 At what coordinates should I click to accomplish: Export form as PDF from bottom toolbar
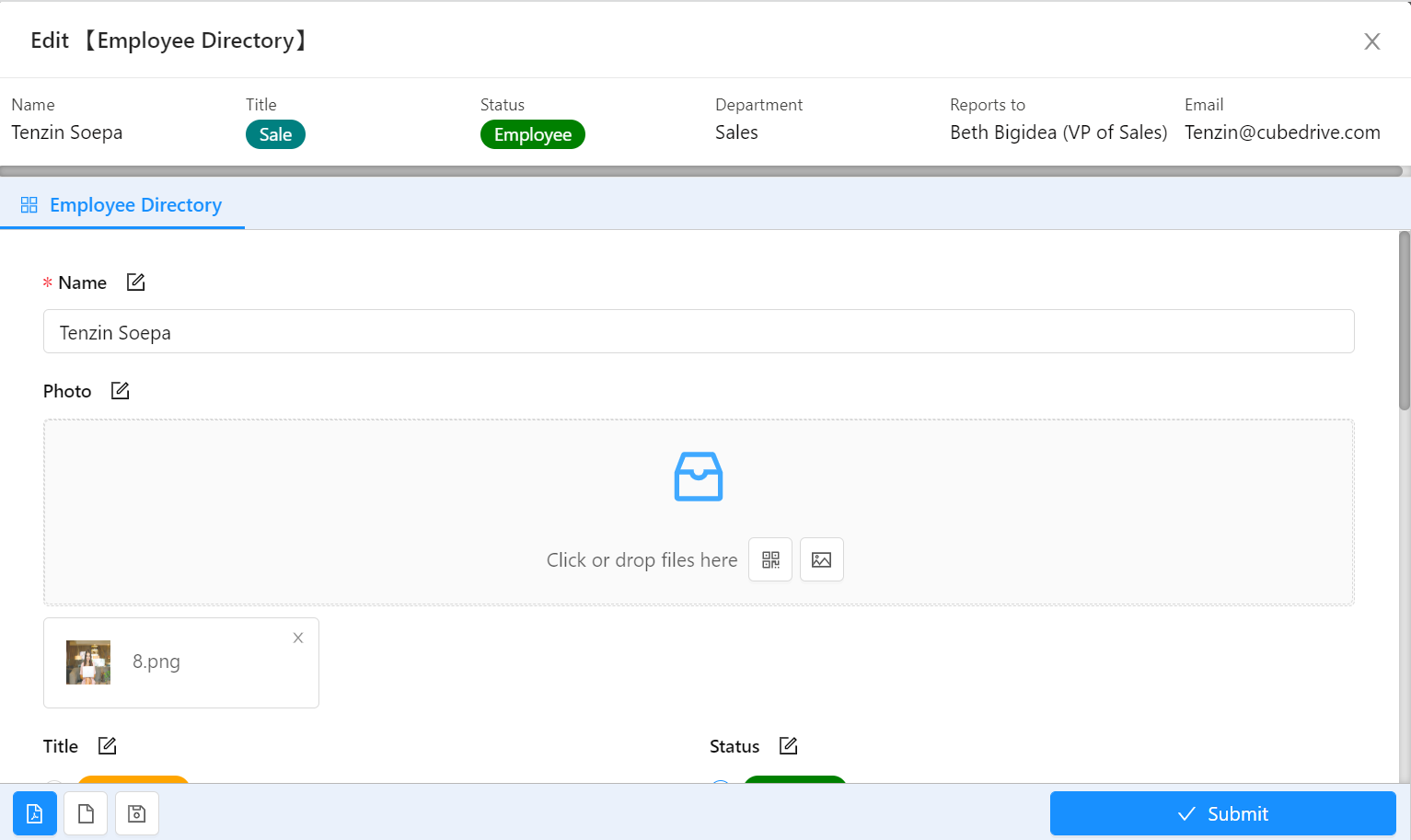(x=35, y=813)
